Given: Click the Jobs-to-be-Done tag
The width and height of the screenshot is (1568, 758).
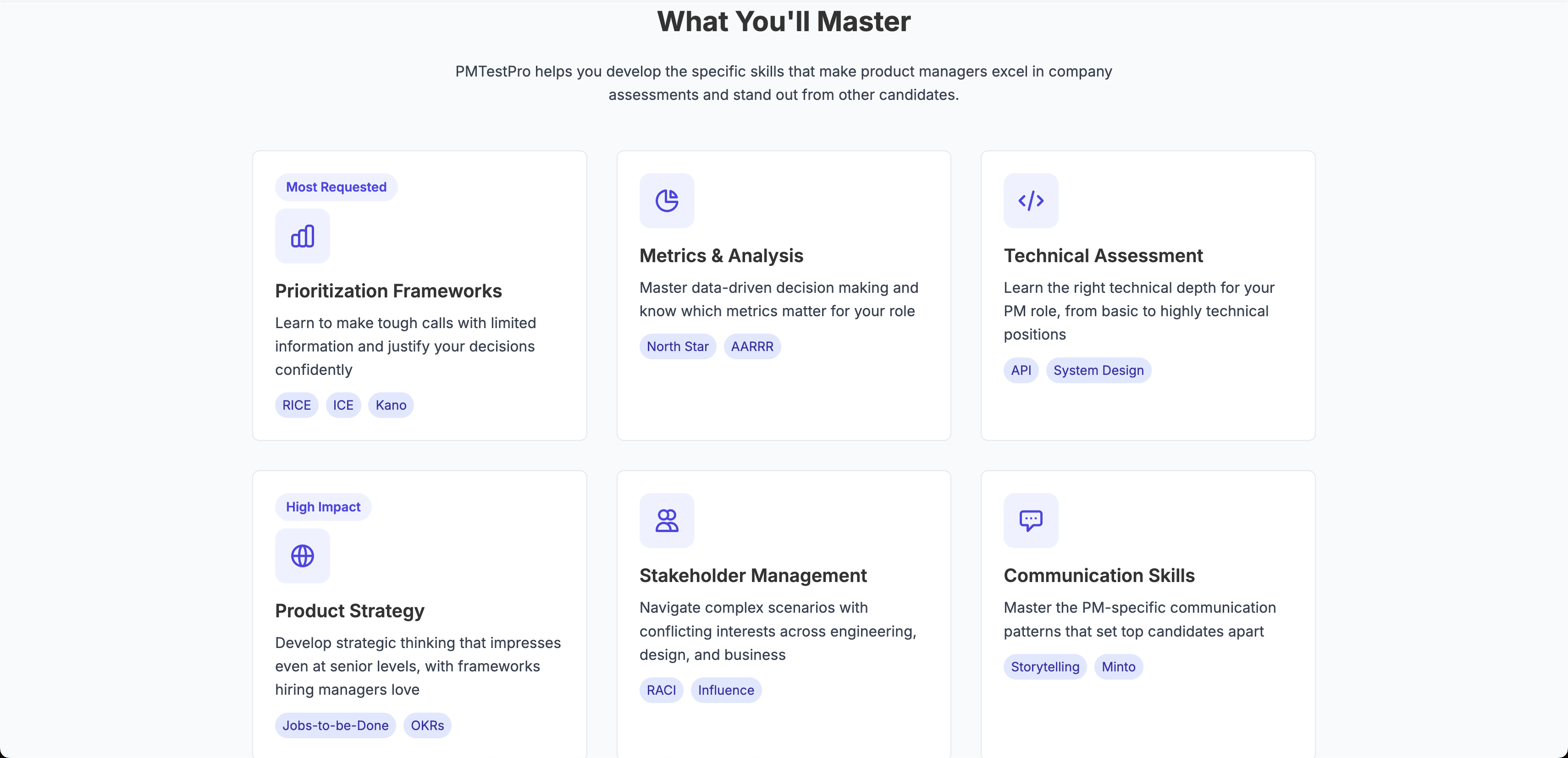Looking at the screenshot, I should (x=336, y=725).
